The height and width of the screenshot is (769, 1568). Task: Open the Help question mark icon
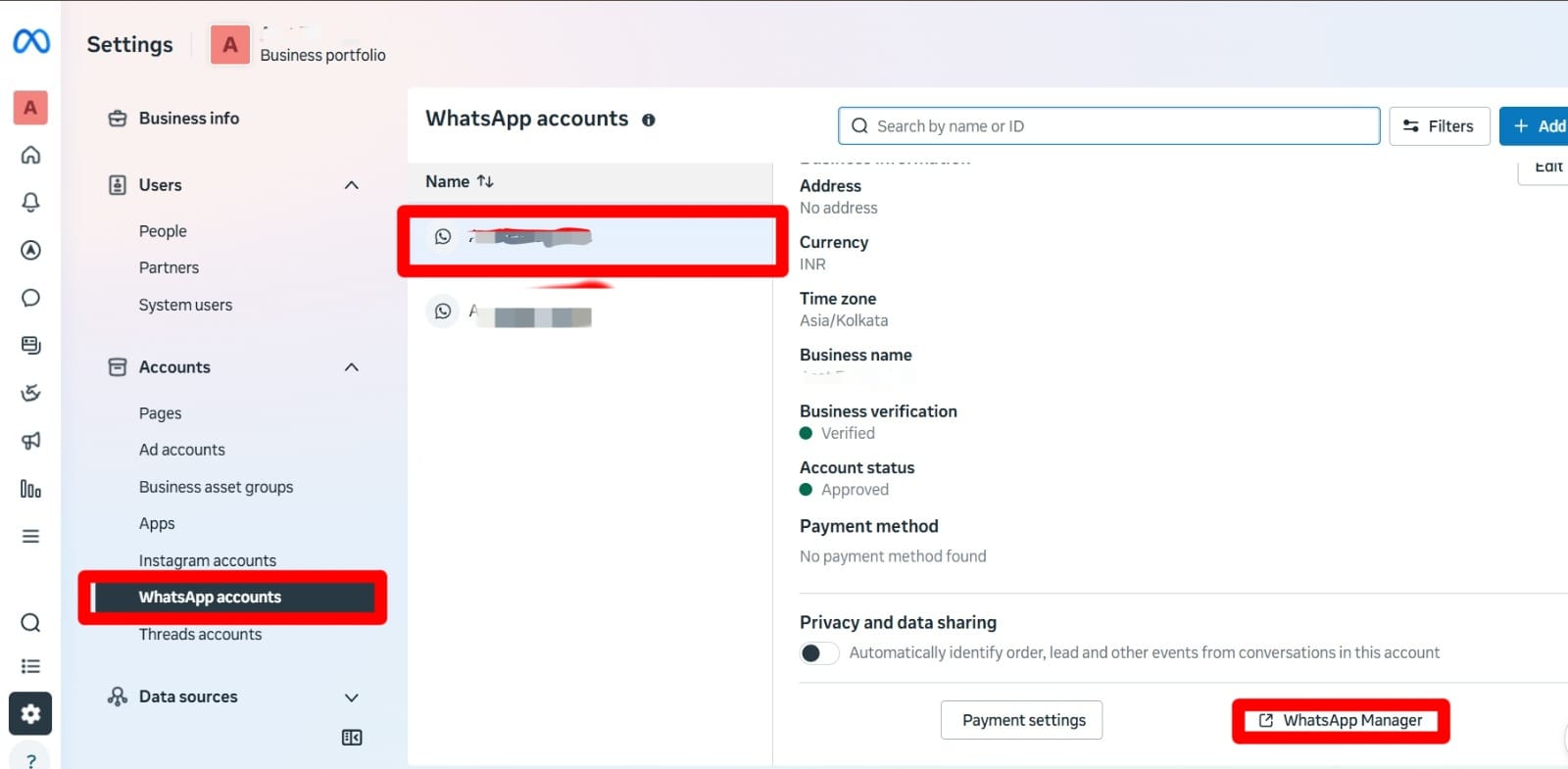point(30,760)
